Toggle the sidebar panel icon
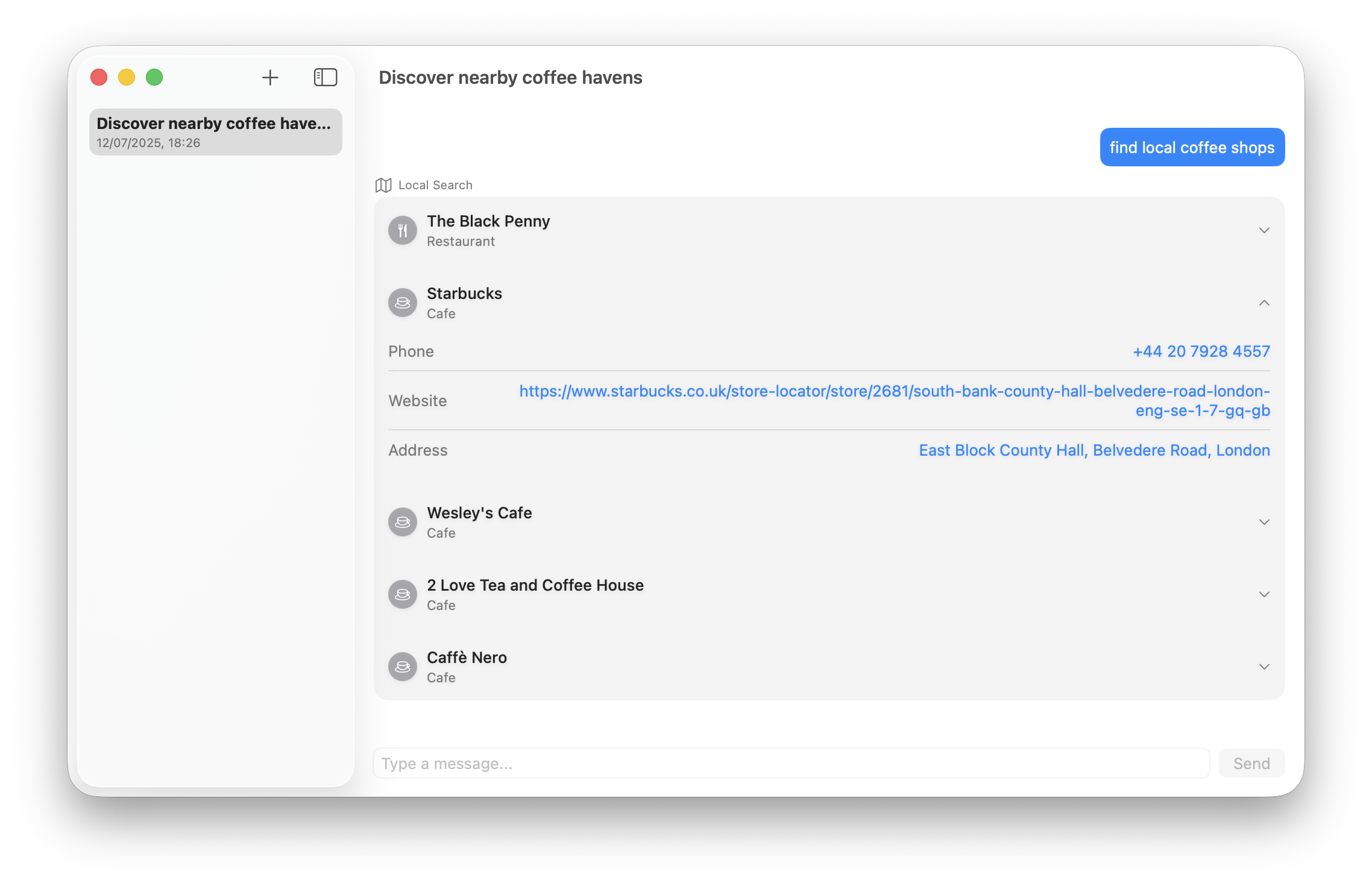This screenshot has height=886, width=1372. 326,77
